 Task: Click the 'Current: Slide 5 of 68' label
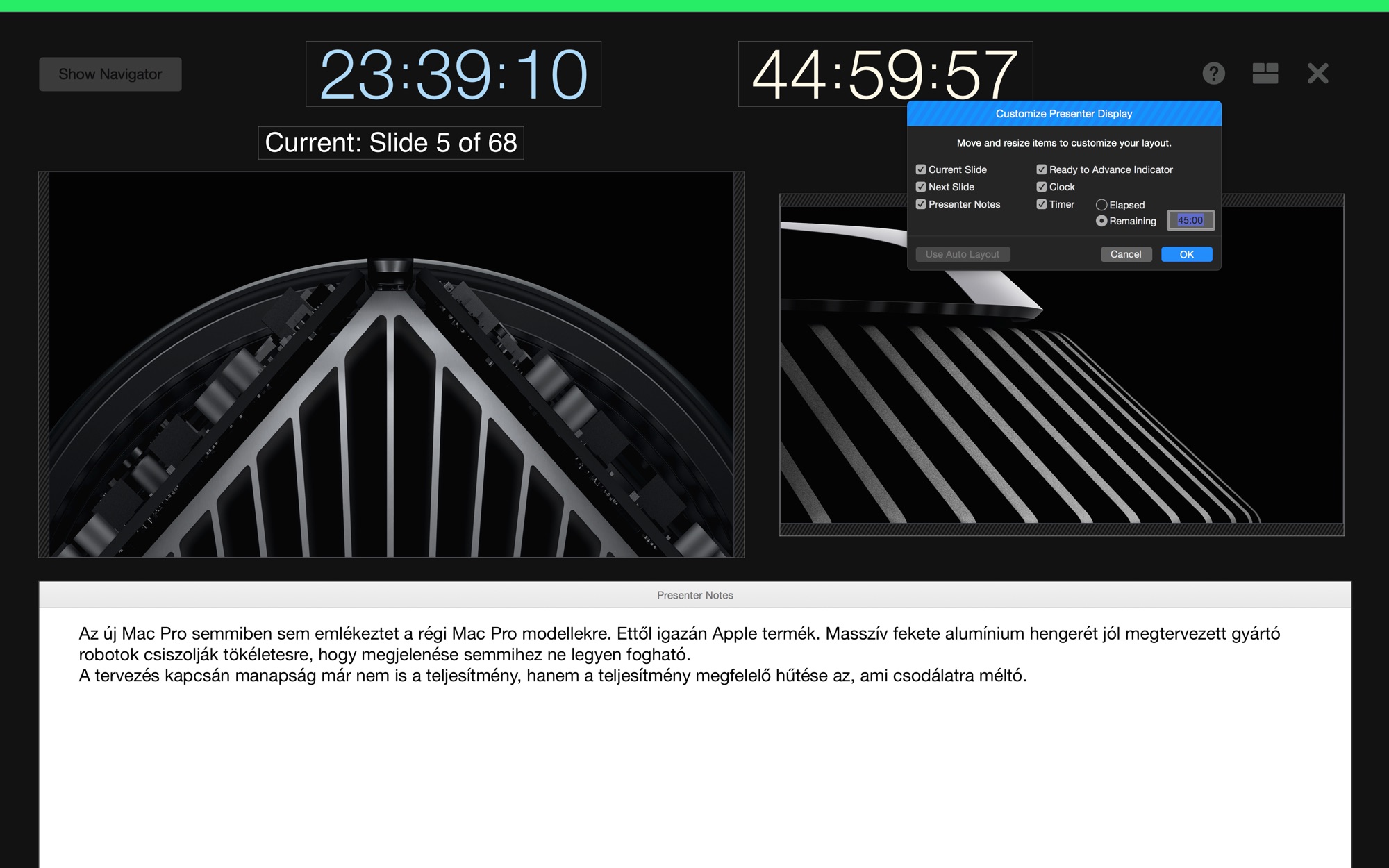391,143
